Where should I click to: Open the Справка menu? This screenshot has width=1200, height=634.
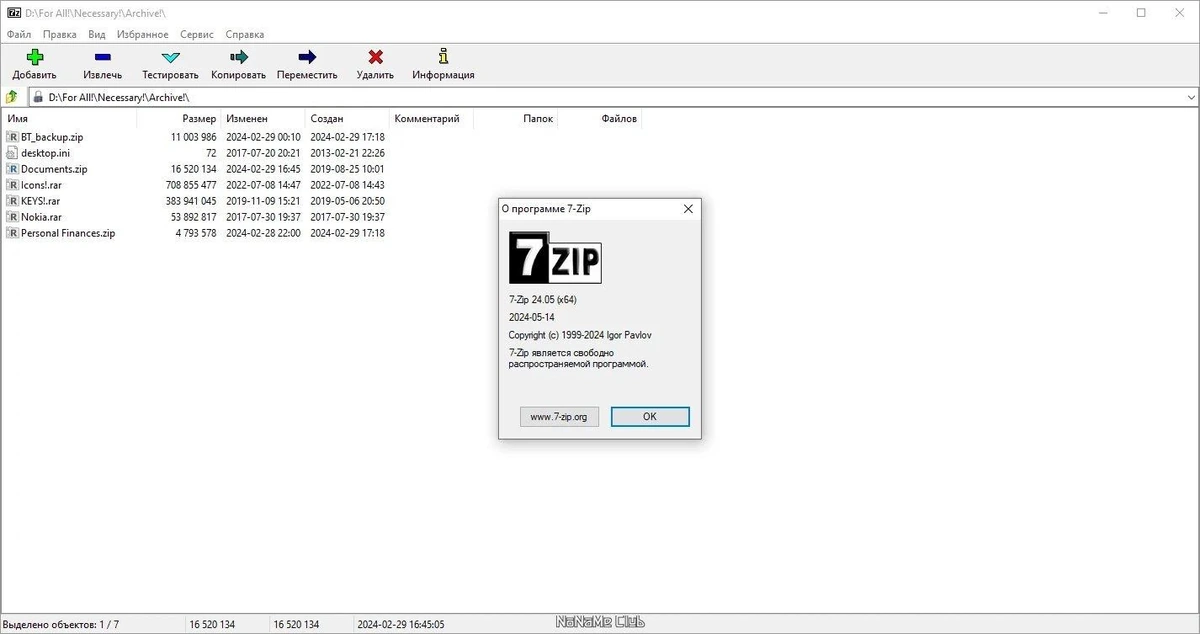click(245, 34)
